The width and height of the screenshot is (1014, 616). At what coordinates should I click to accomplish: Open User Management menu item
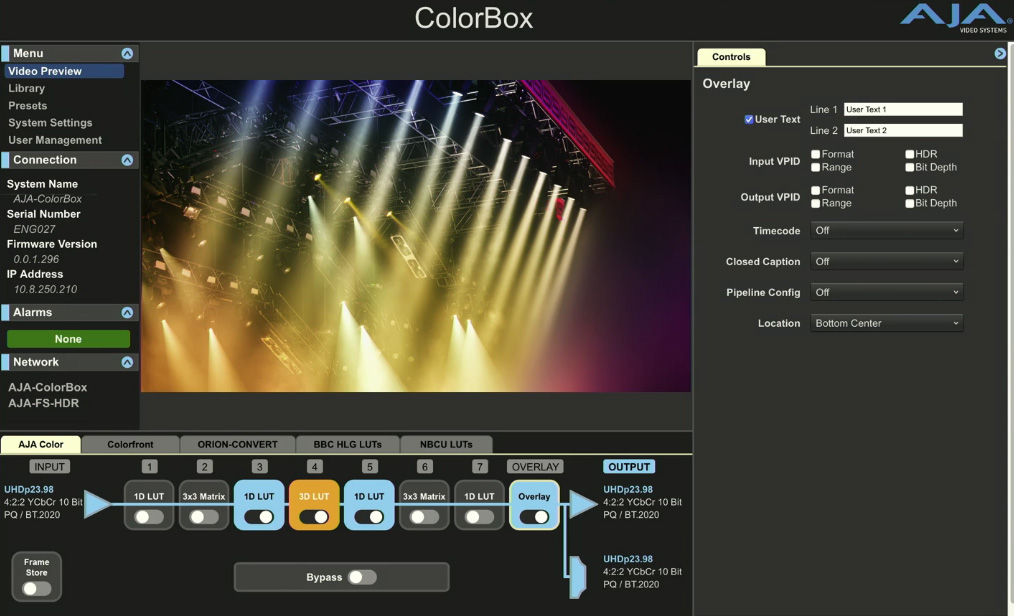pos(55,140)
